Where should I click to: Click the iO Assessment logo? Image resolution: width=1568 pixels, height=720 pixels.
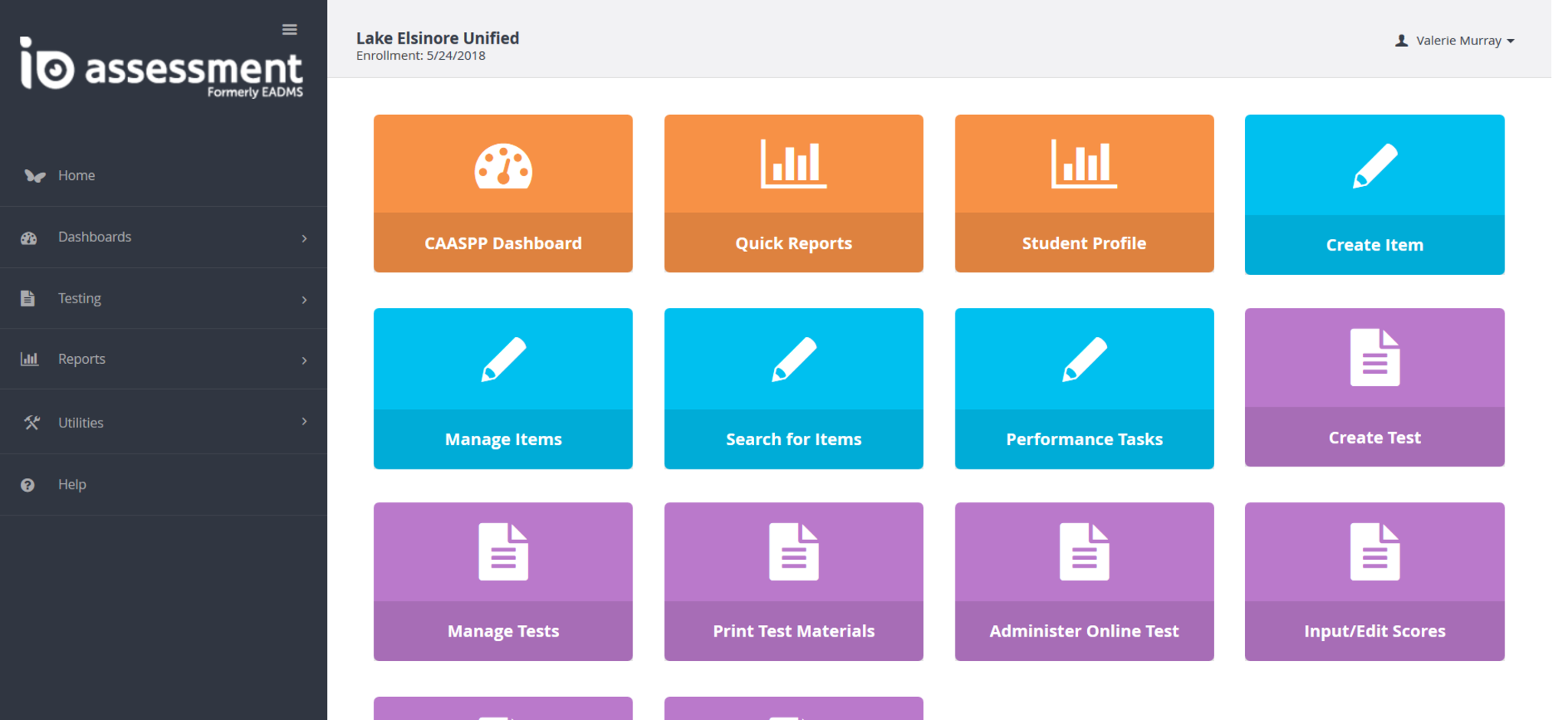[162, 67]
